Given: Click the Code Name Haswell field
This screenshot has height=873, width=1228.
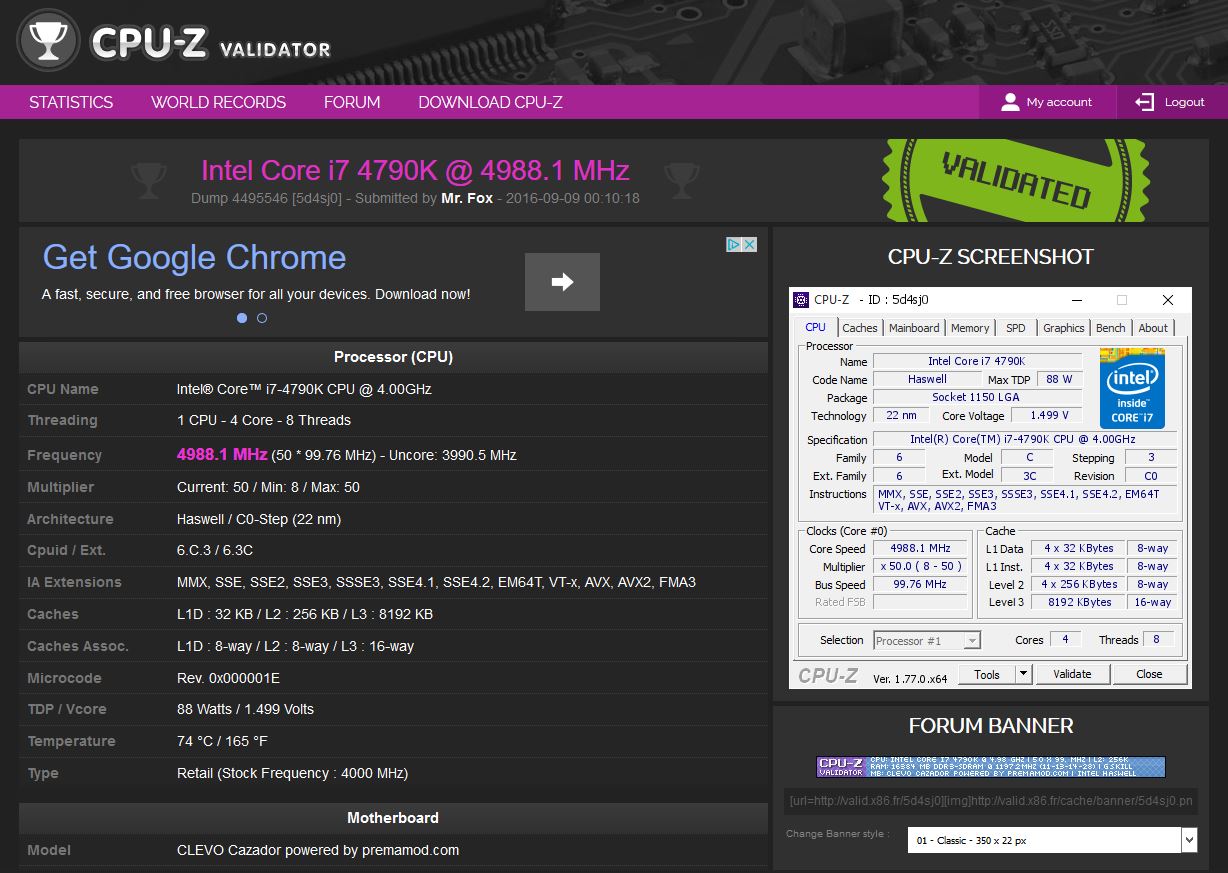Looking at the screenshot, I should [927, 379].
